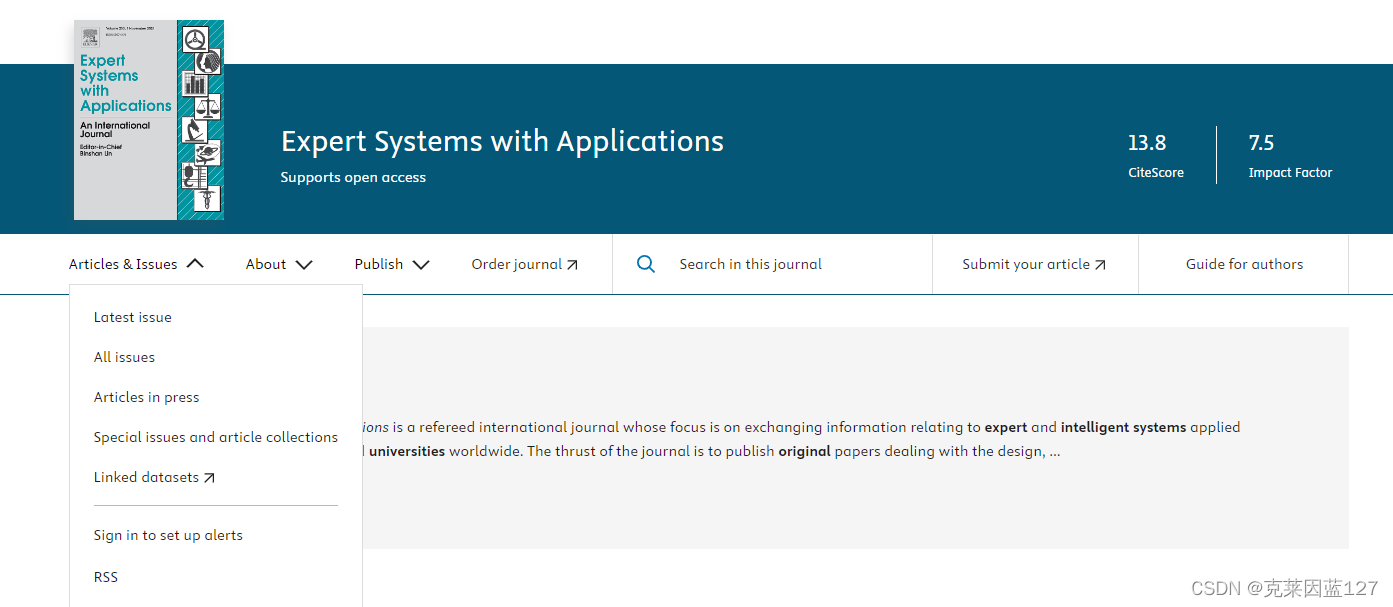Click the Impact Factor label
The width and height of the screenshot is (1393, 607).
pyautogui.click(x=1290, y=172)
